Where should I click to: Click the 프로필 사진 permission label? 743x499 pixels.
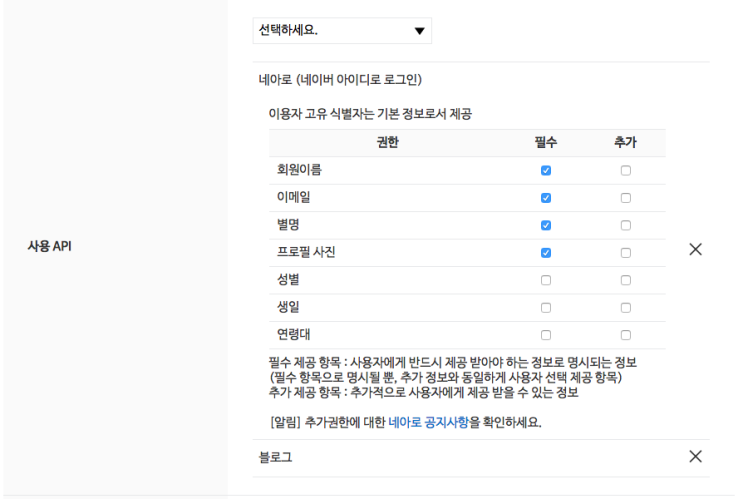click(306, 252)
